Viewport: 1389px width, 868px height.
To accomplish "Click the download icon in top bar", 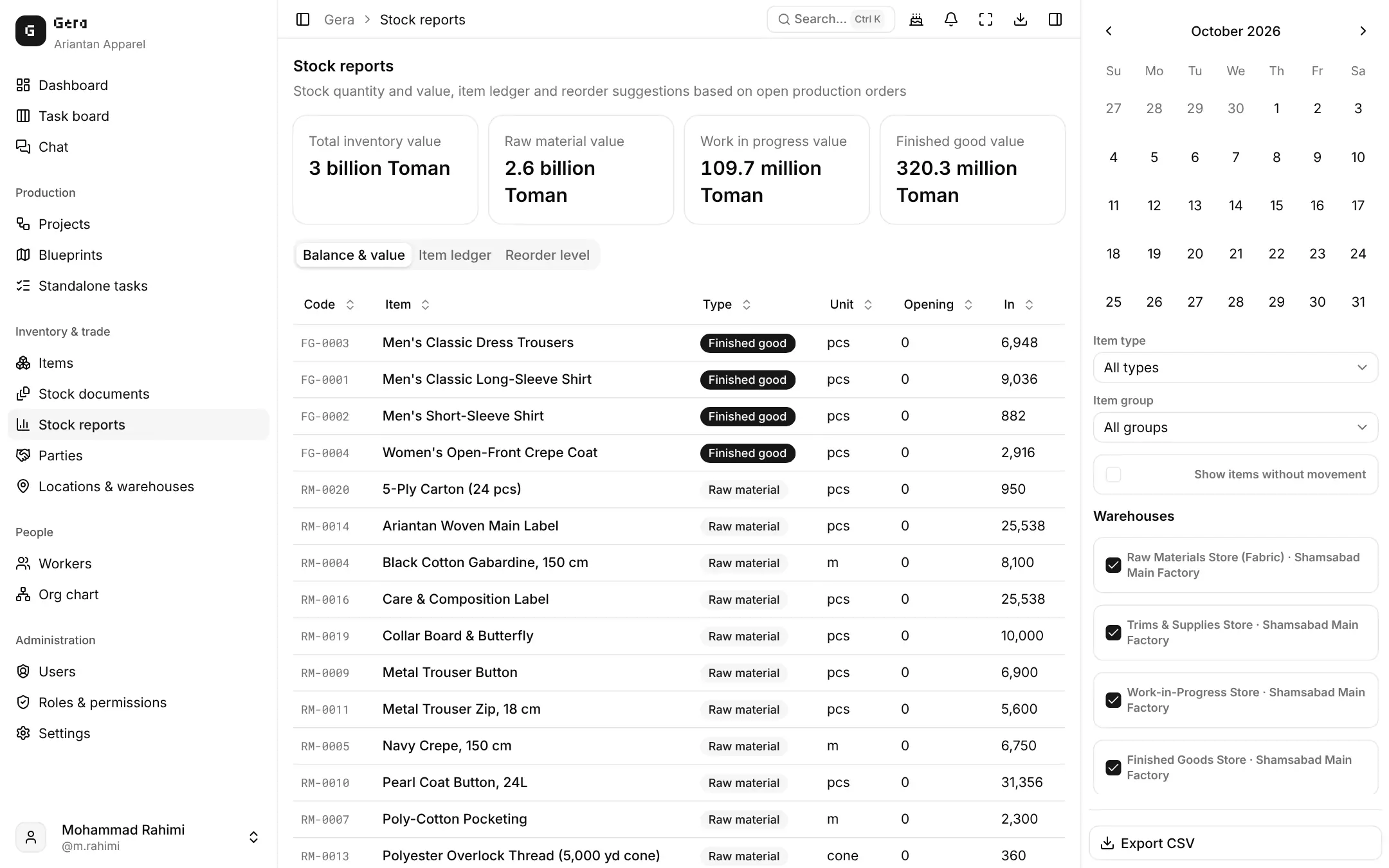I will coord(1021,19).
